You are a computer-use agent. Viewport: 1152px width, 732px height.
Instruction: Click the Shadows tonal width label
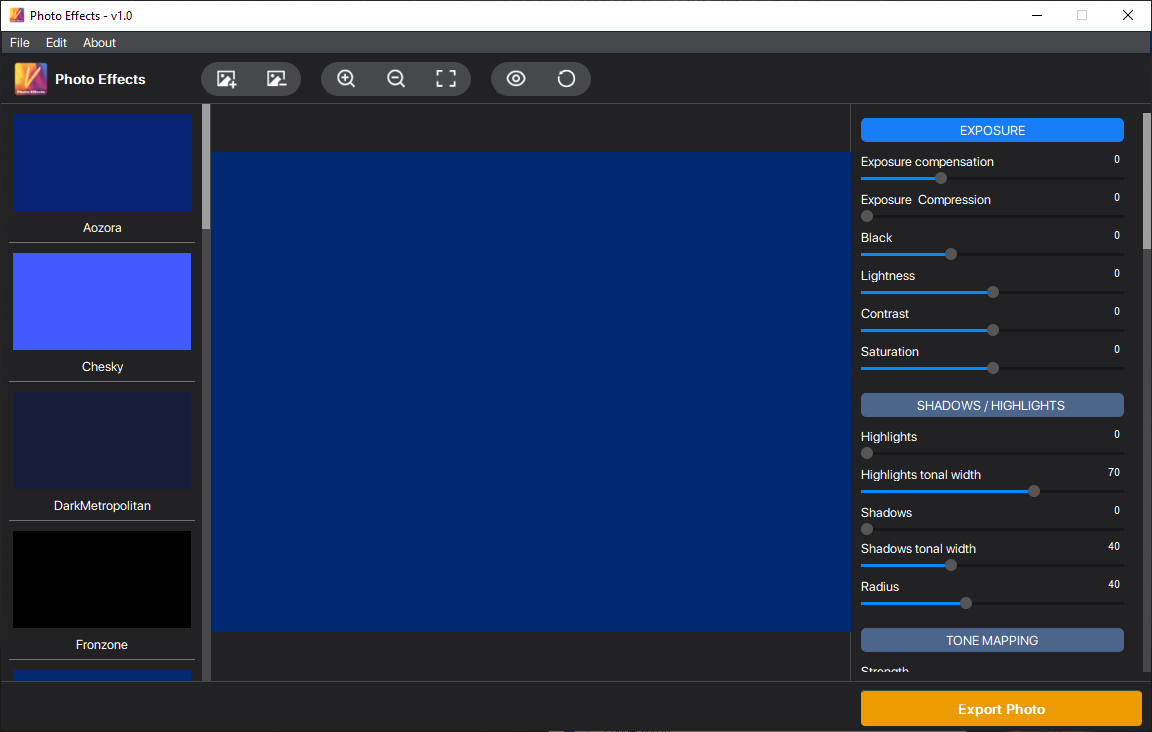[918, 549]
